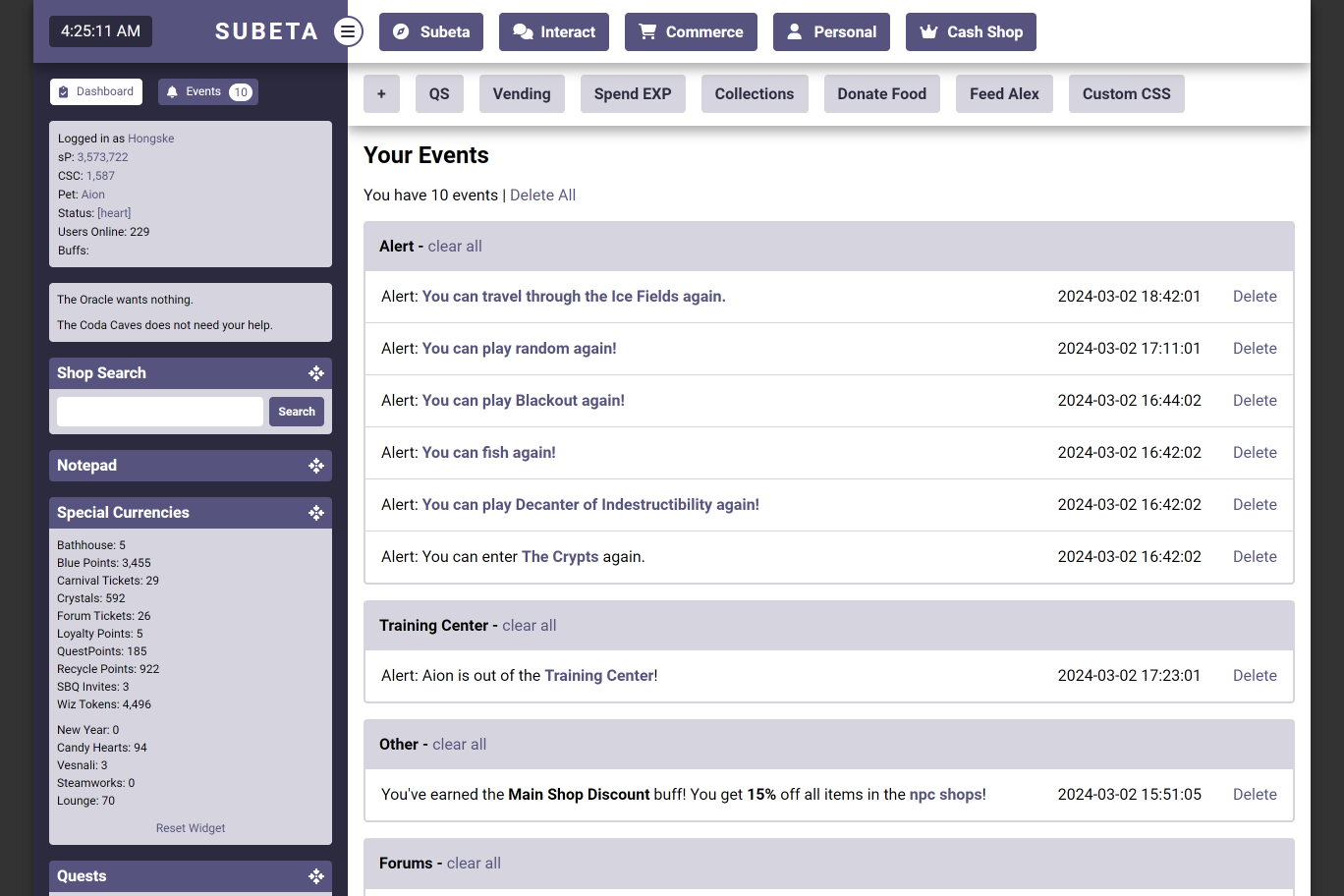Delete the Ice Fields alert
This screenshot has width=1344, height=896.
coord(1255,297)
